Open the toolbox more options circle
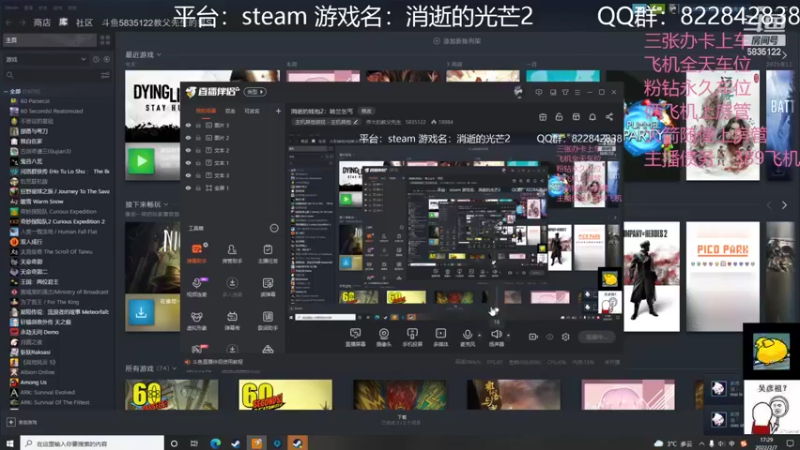The height and width of the screenshot is (450, 800). point(274,228)
